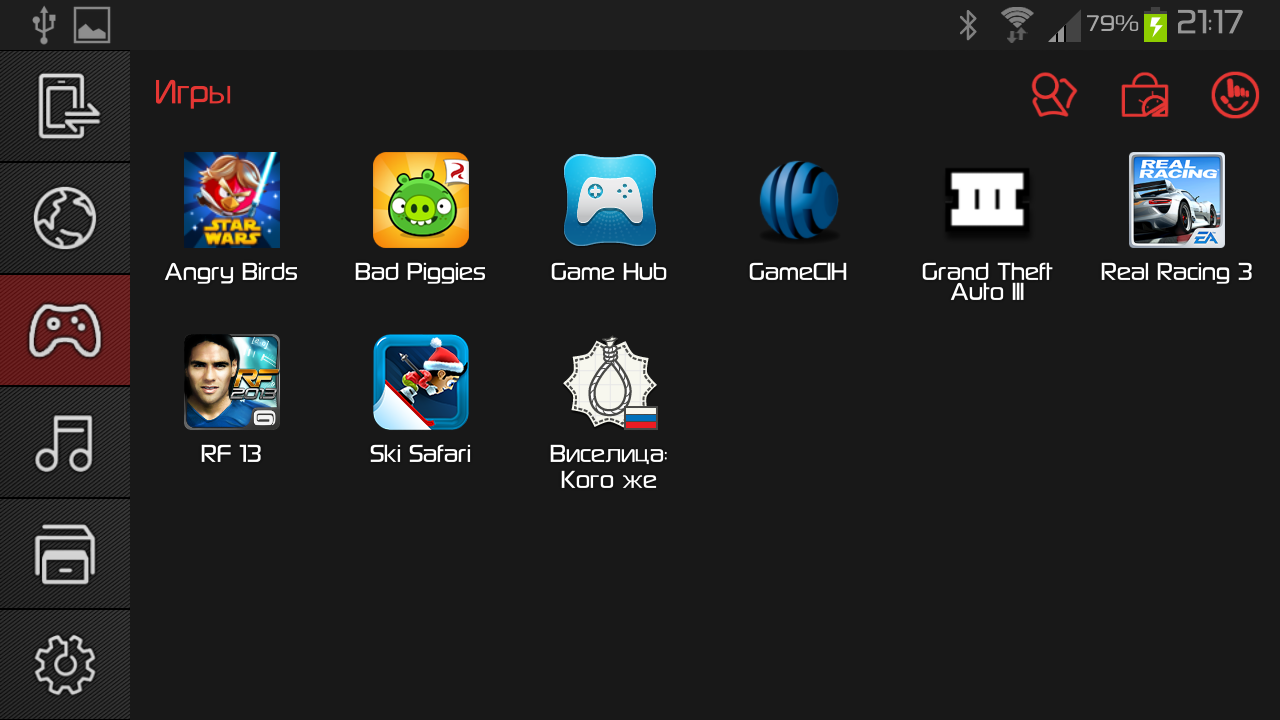Tap the picture notification icon in status bar
Image resolution: width=1280 pixels, height=720 pixels.
92,25
